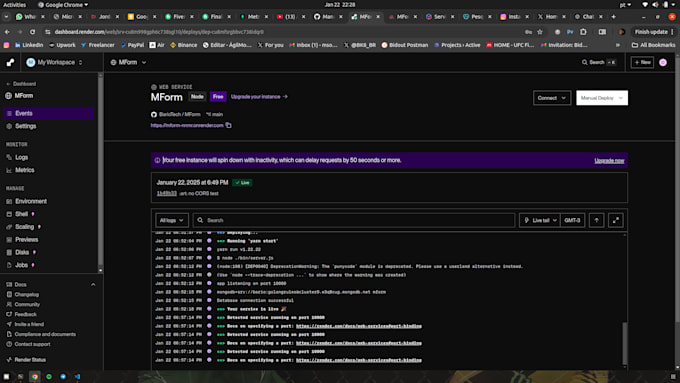680x383 pixels.
Task: Open the My Workspace switcher
Action: pyautogui.click(x=54, y=62)
